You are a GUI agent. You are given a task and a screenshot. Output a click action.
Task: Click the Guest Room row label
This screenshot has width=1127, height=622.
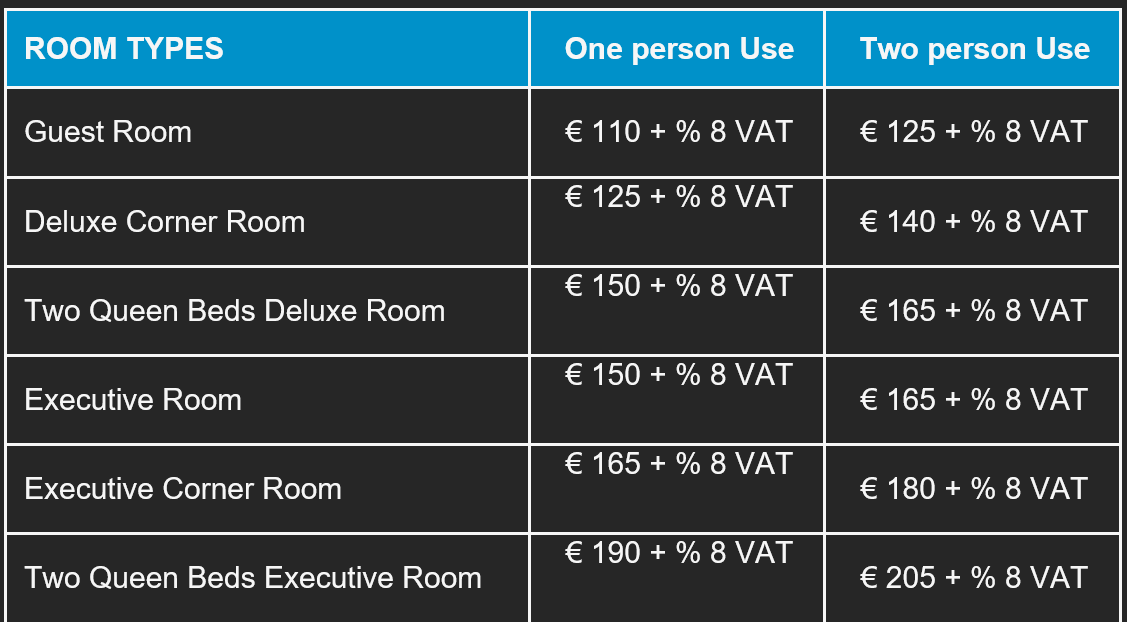point(108,132)
